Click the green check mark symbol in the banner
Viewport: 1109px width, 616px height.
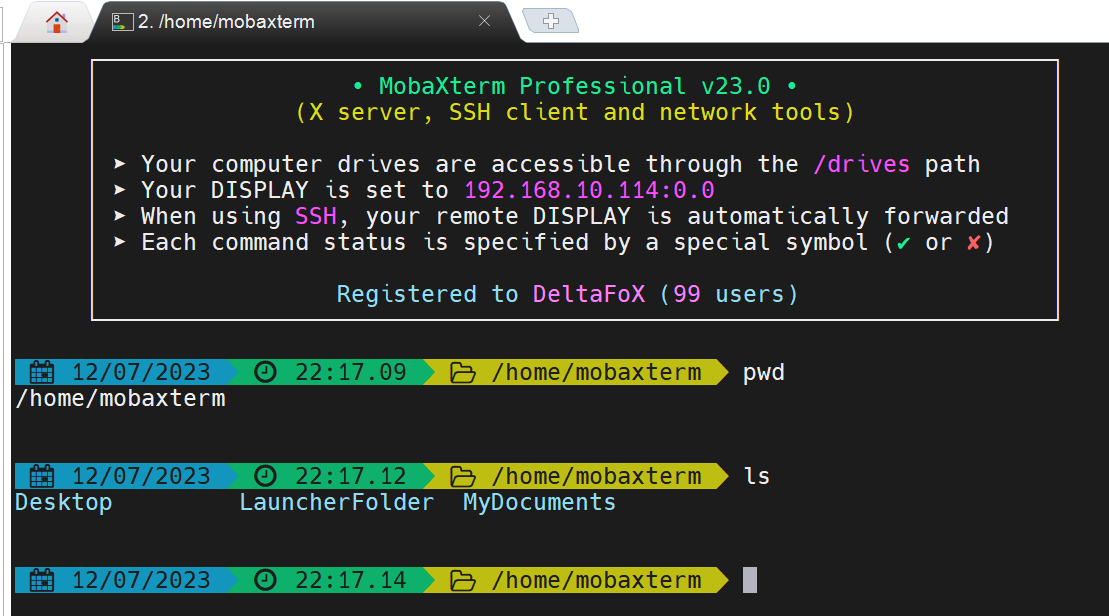point(904,243)
